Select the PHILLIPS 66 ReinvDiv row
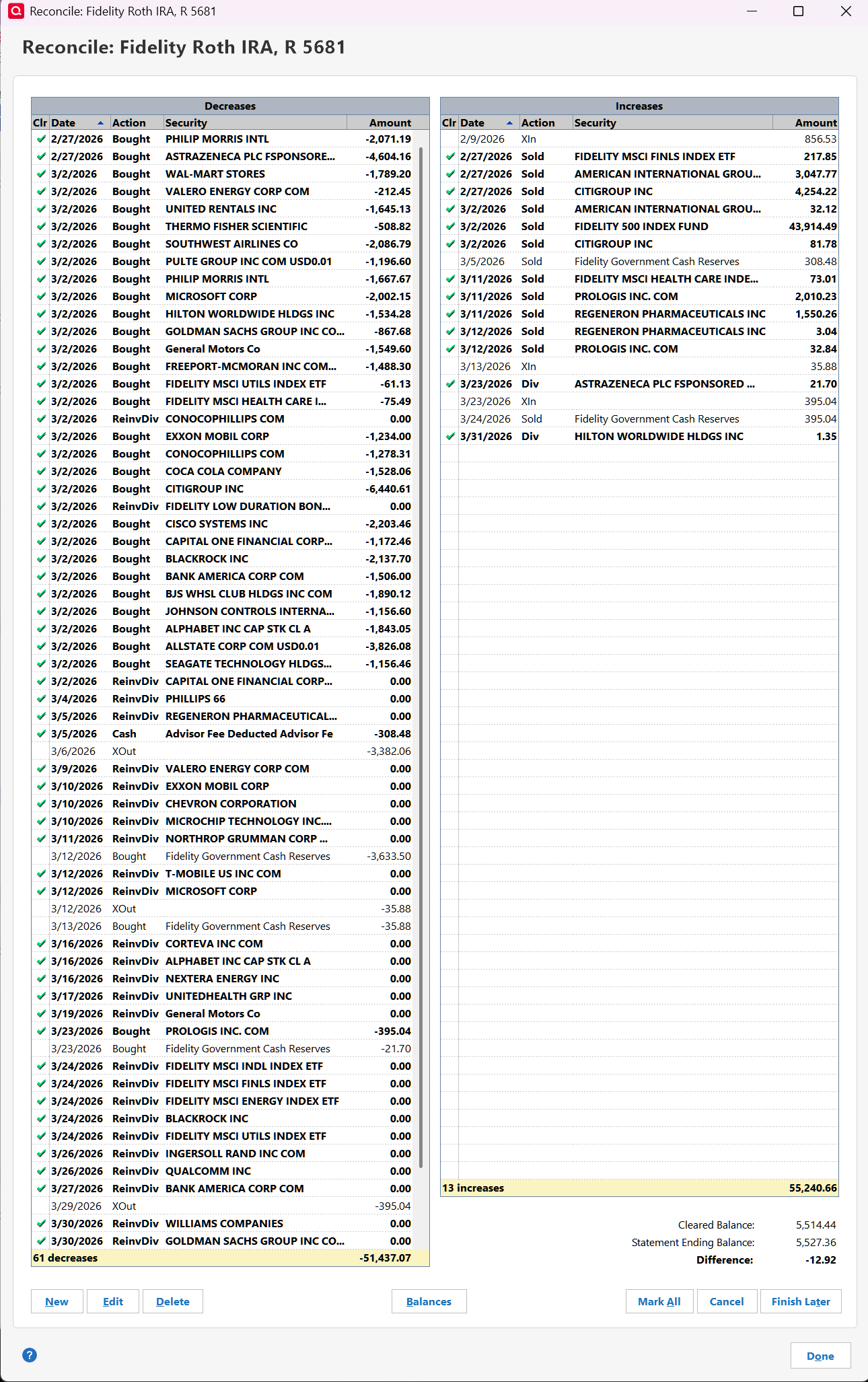 click(x=223, y=698)
